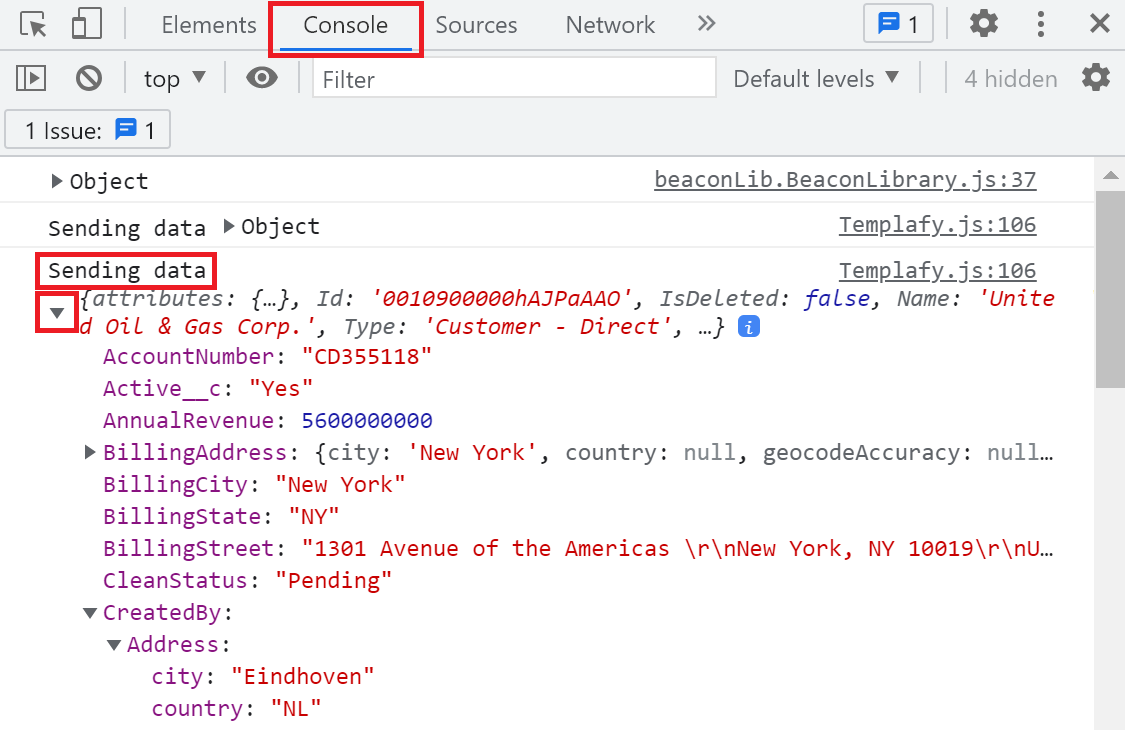The height and width of the screenshot is (730, 1125).
Task: Focus the Filter input field
Action: (514, 78)
